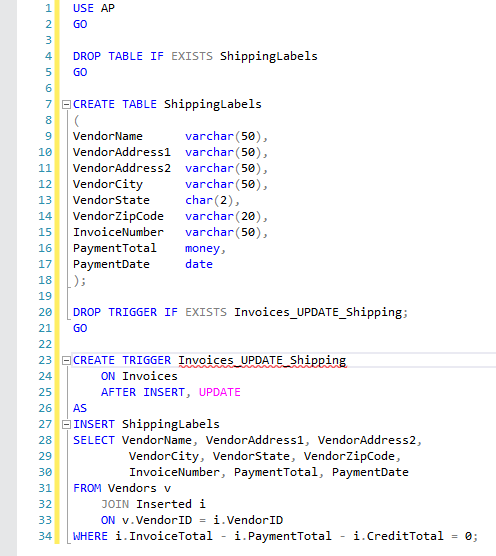Click the DROP TRIGGER keyword on line 20
Screen dimensions: 496x556
(115, 312)
